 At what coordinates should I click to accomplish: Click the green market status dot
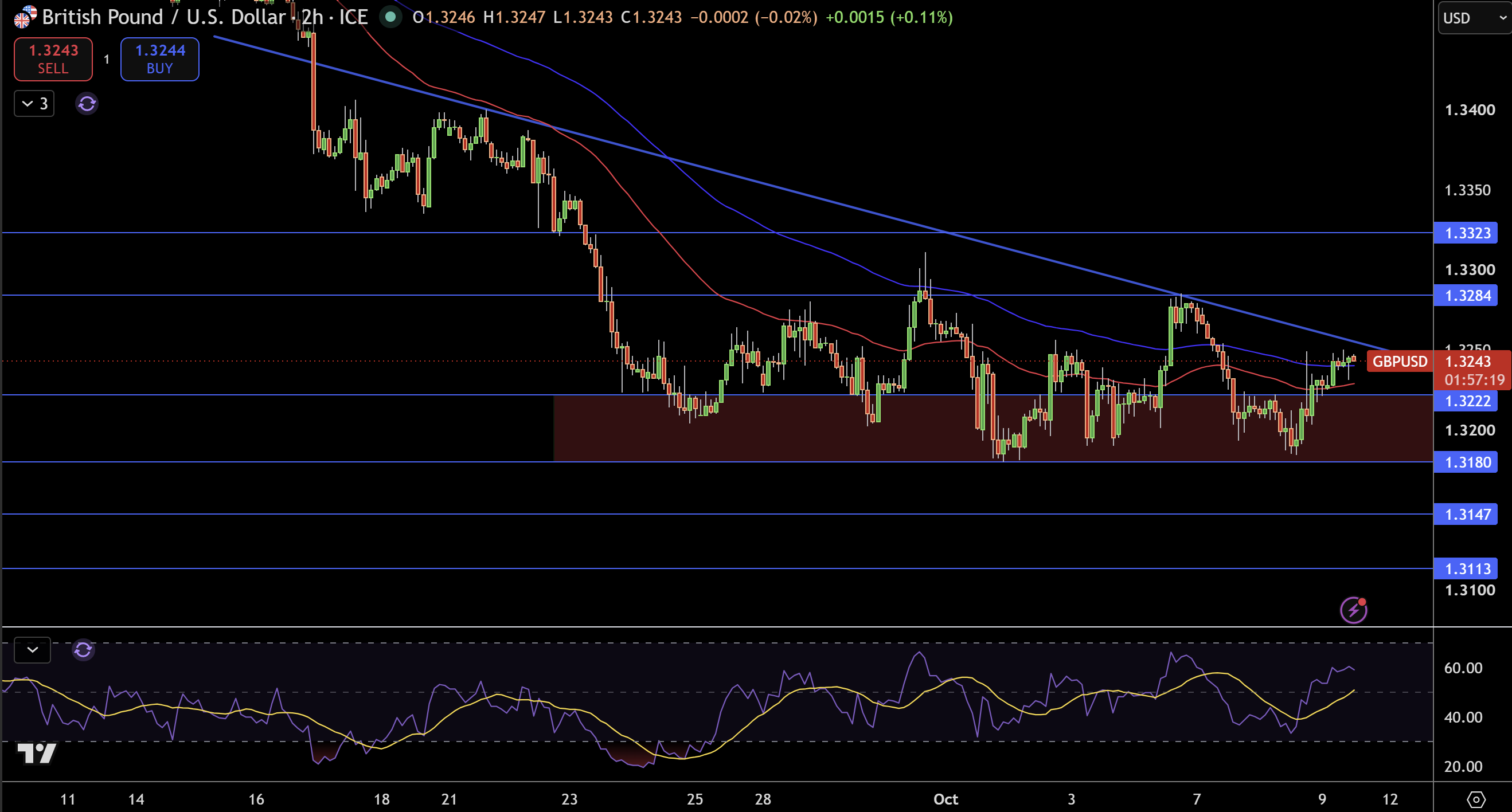pyautogui.click(x=390, y=17)
